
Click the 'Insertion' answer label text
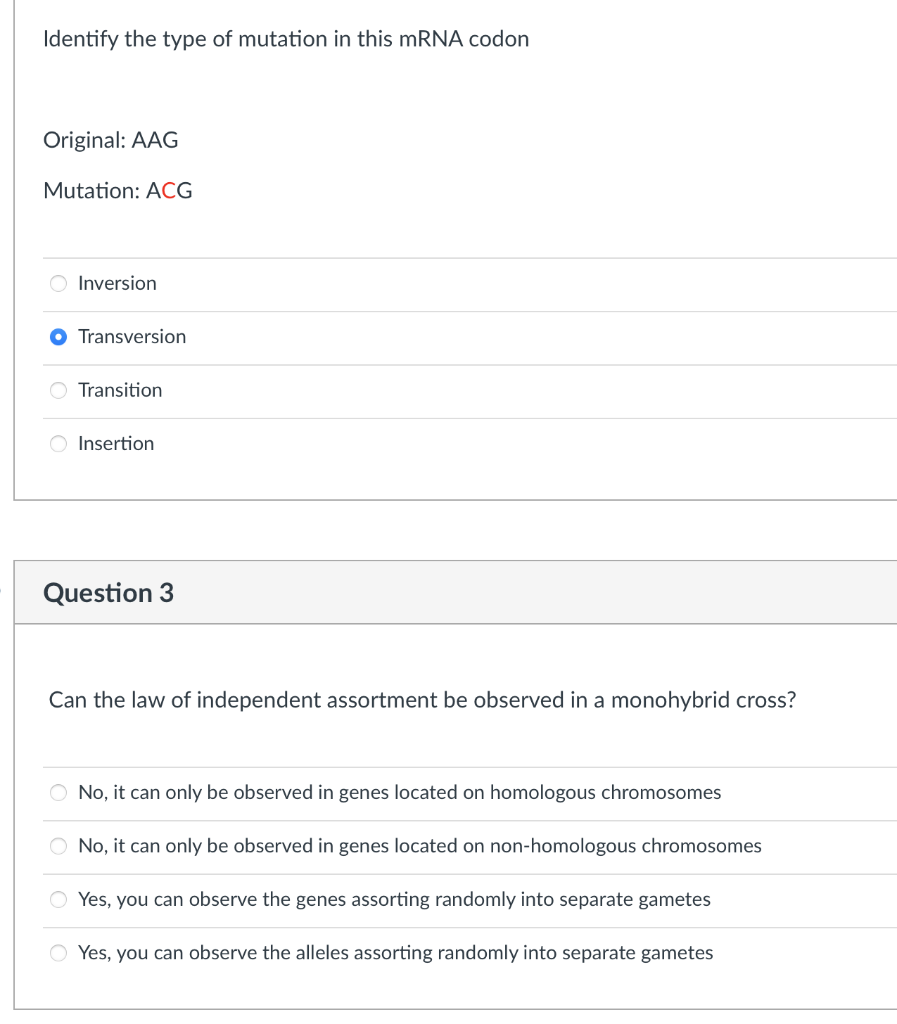tap(116, 444)
